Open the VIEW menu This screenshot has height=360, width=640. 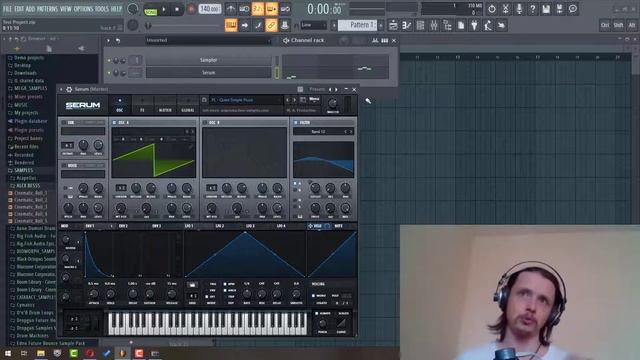66,9
